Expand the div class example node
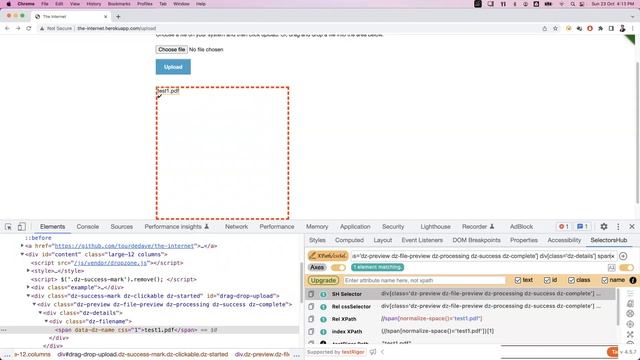 click(28, 287)
